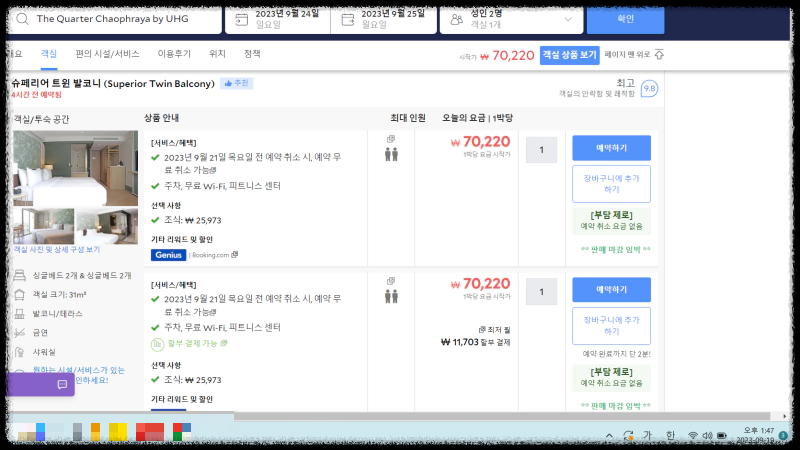Click the second offer's 예약하기 button

pos(611,290)
